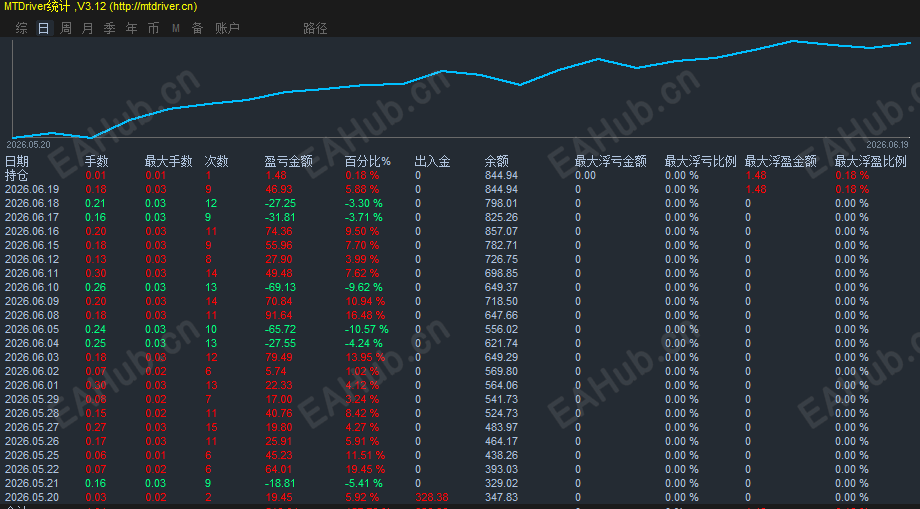Click the loss value -69.13
Image resolution: width=920 pixels, height=509 pixels.
(x=280, y=287)
